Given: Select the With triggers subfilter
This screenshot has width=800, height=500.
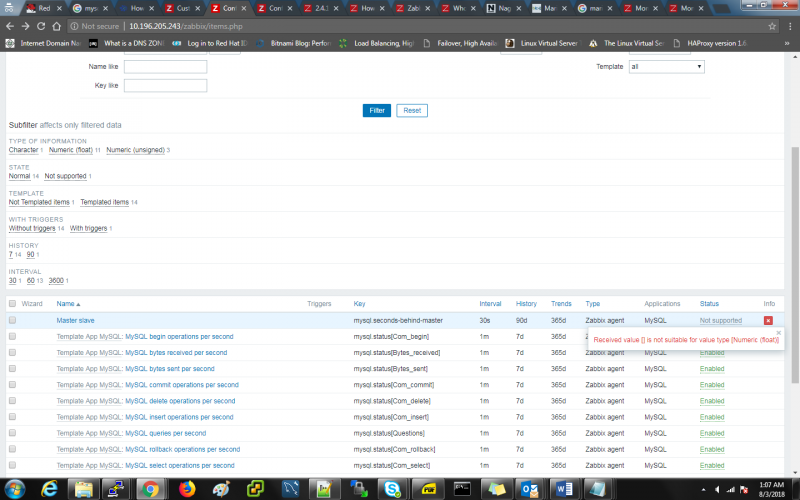Looking at the screenshot, I should pos(88,228).
